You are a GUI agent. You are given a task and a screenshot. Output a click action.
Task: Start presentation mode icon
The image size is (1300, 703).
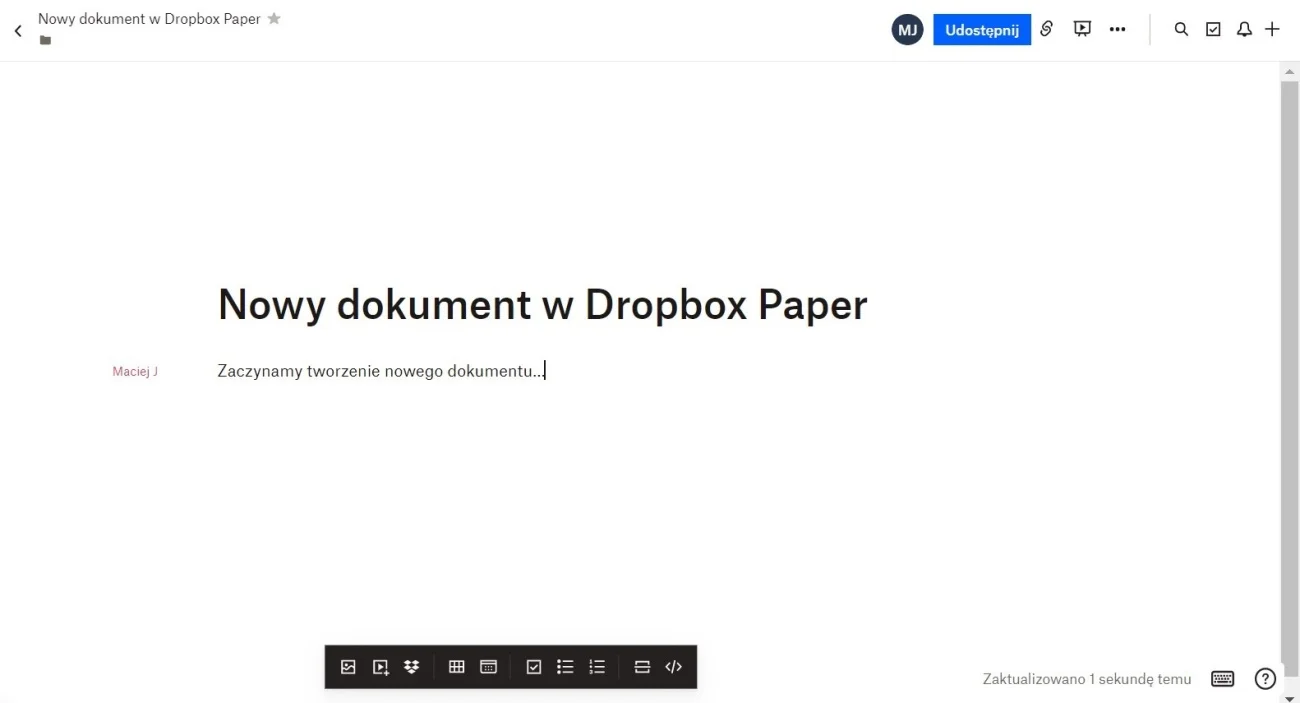1082,29
